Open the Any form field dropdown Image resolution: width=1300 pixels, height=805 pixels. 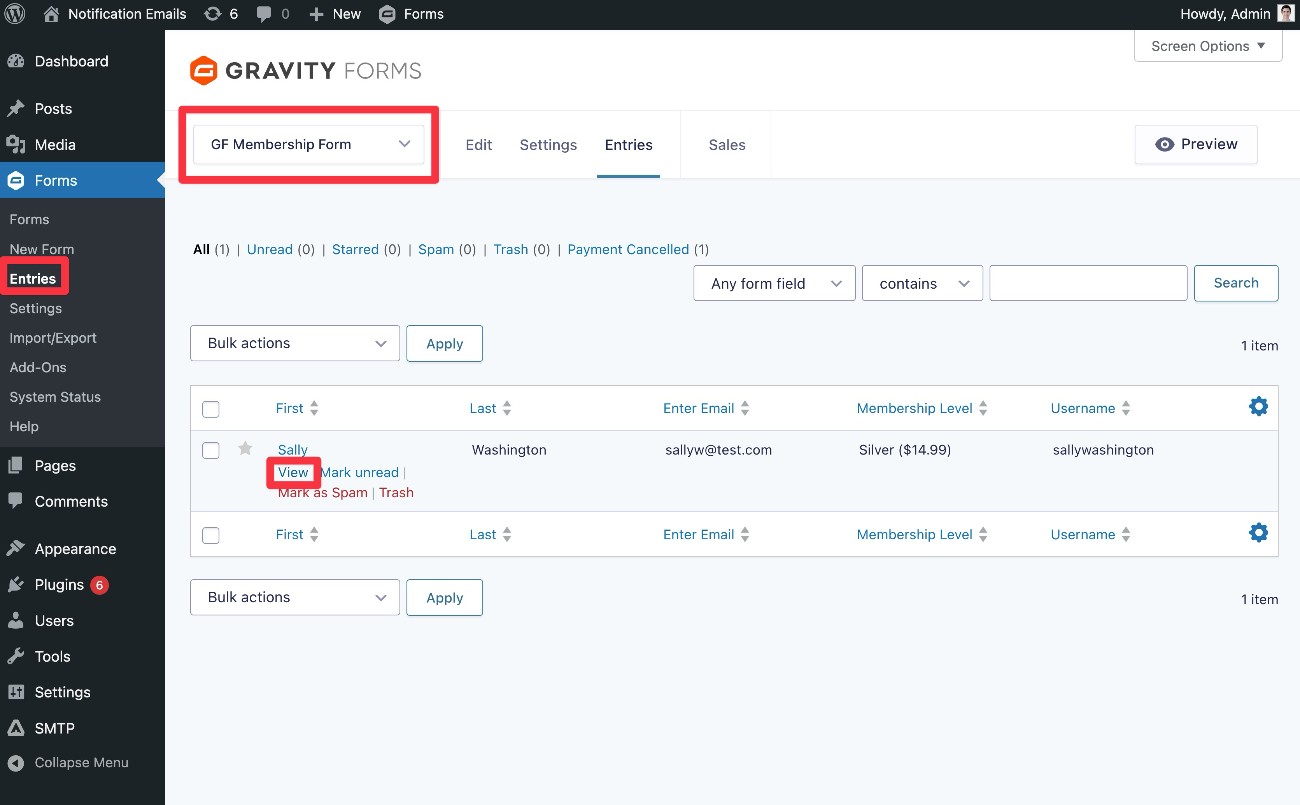click(x=774, y=283)
